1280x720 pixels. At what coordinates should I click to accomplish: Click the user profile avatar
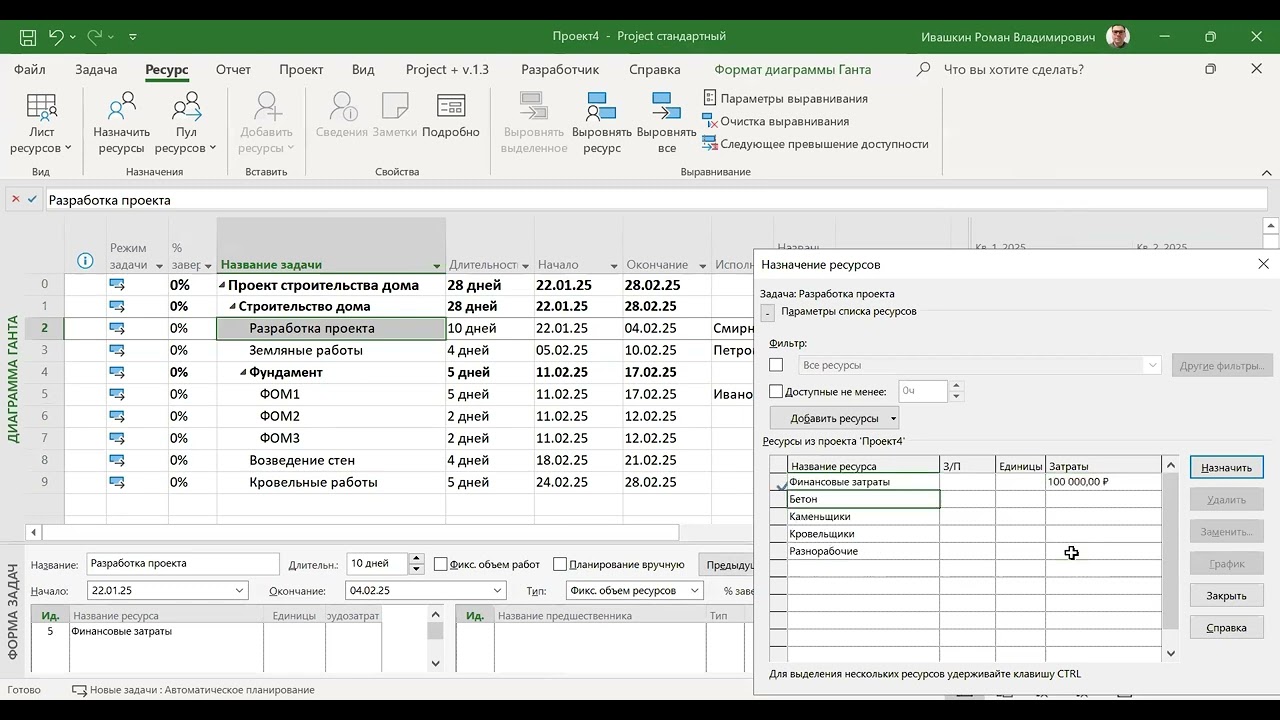point(1118,37)
